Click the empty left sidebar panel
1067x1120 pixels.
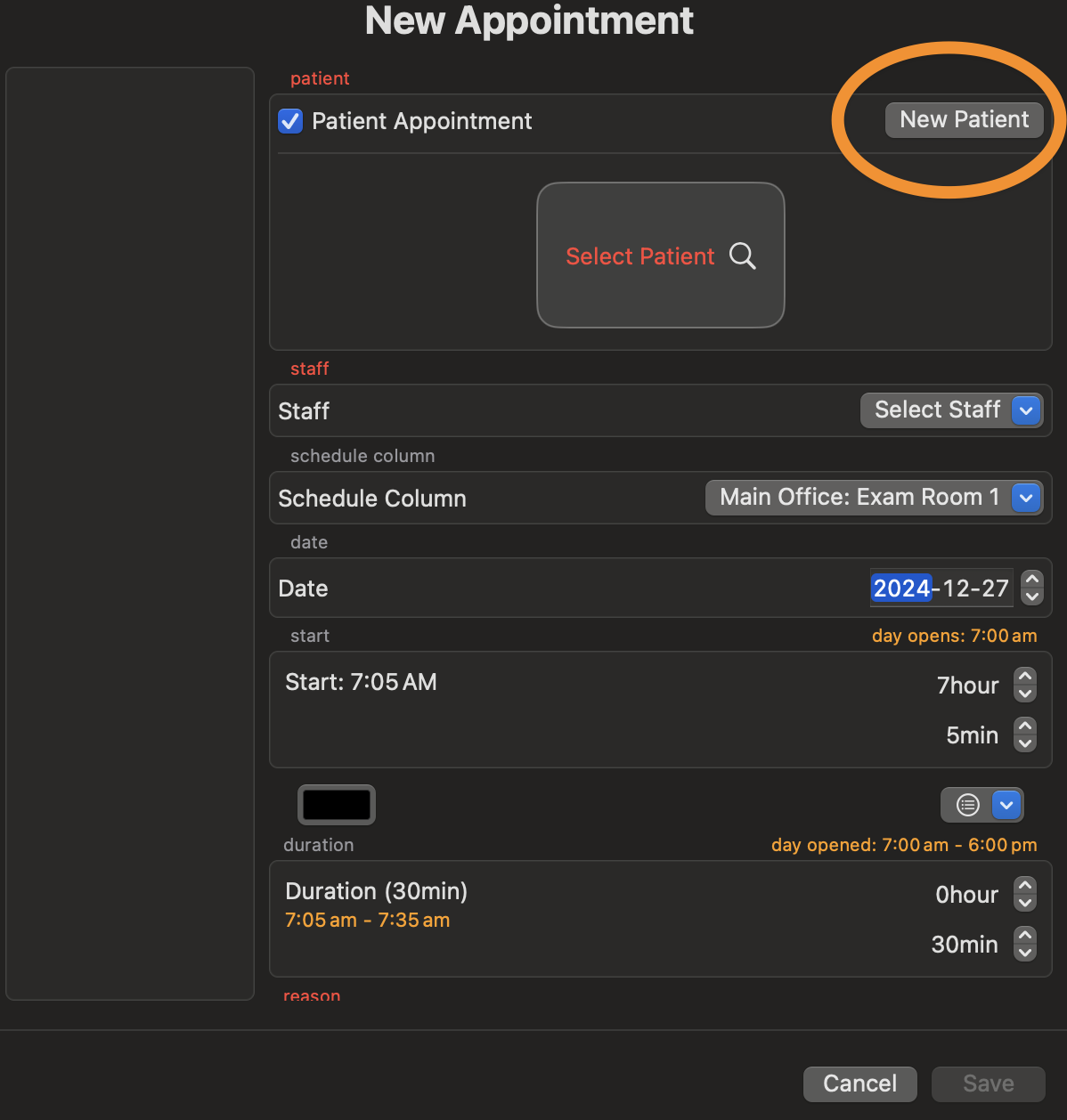click(x=130, y=534)
